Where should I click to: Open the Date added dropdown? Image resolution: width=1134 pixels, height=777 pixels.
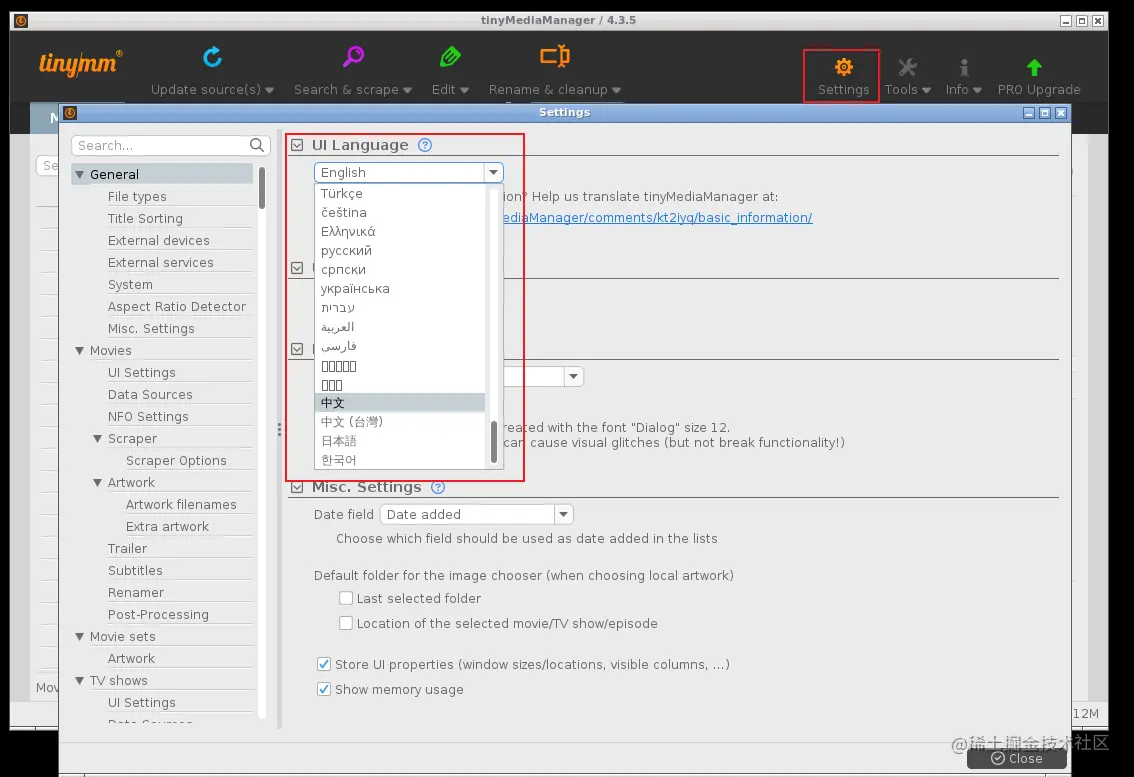[563, 514]
